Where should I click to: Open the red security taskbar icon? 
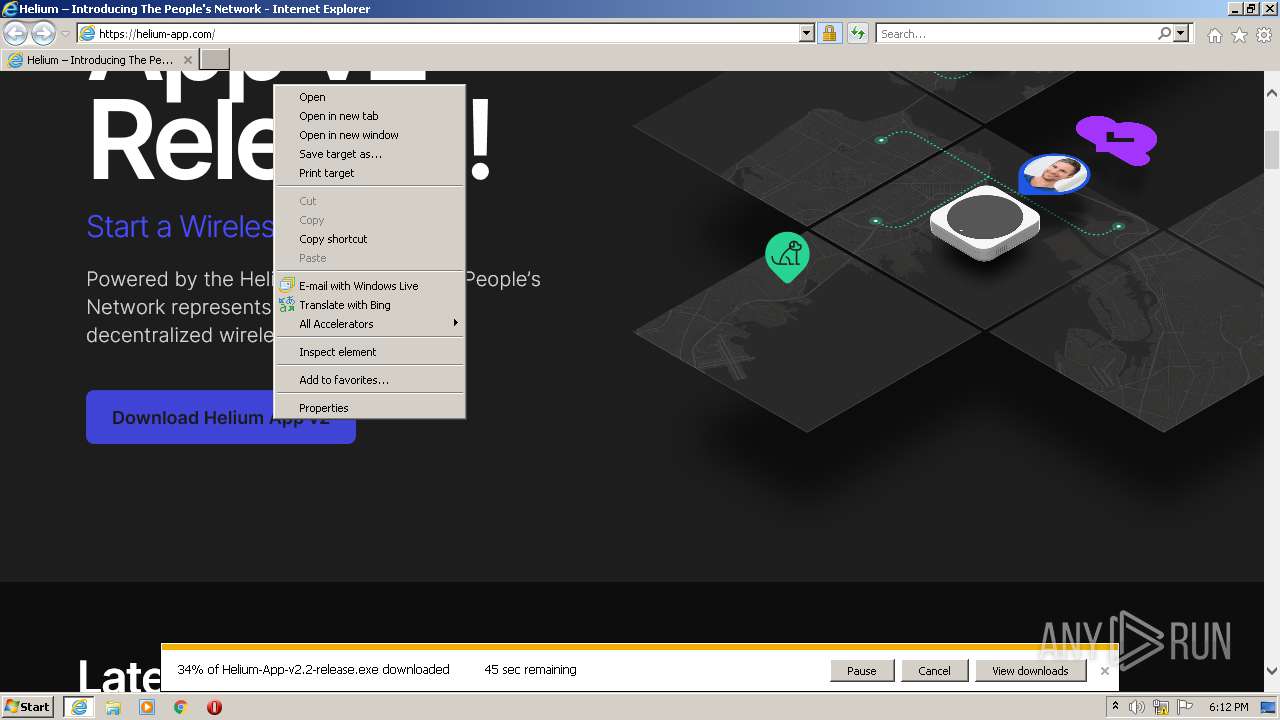coord(214,707)
